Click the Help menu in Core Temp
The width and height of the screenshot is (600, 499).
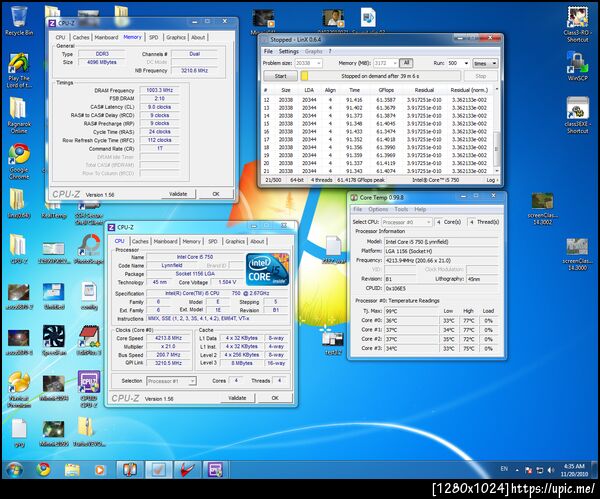[x=420, y=209]
